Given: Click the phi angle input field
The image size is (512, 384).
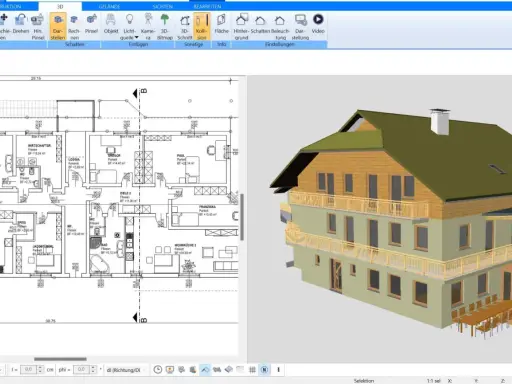Looking at the screenshot, I should [x=81, y=370].
